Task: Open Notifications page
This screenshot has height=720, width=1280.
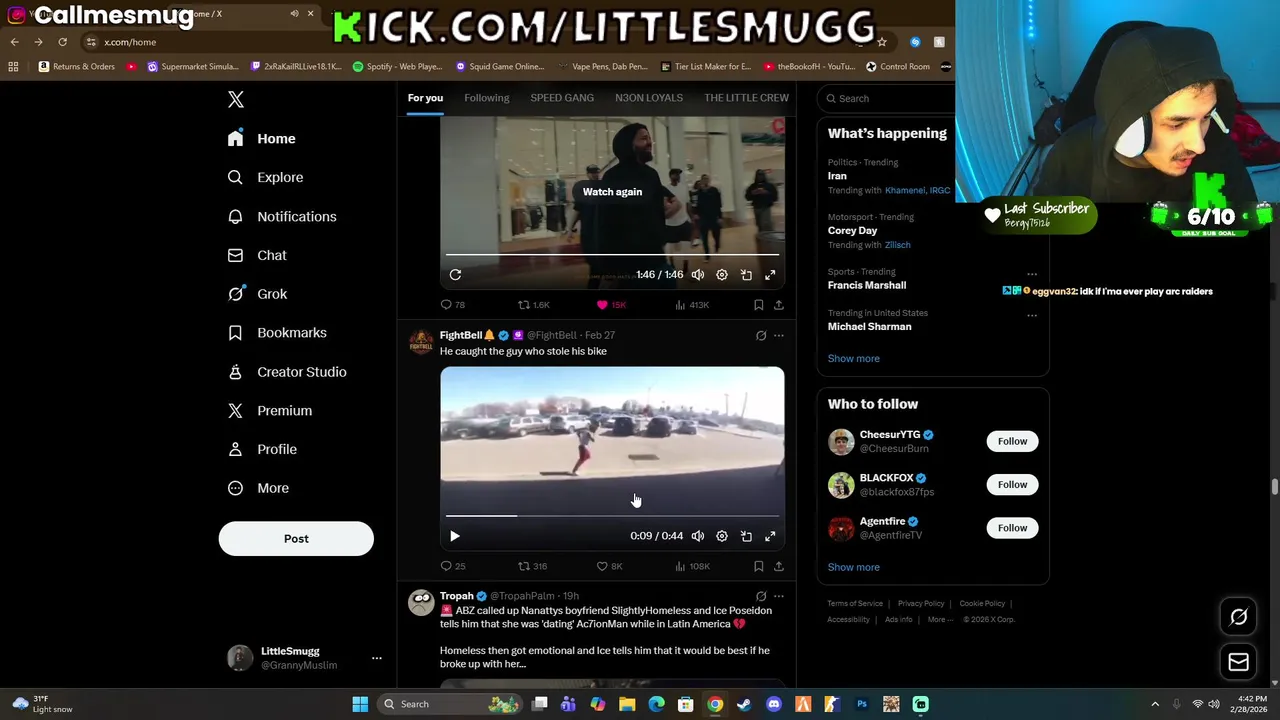Action: point(282,216)
